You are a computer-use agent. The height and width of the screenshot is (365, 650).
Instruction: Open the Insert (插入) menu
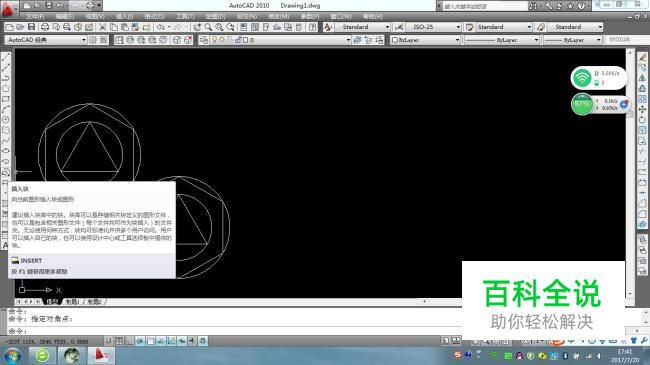tap(124, 17)
